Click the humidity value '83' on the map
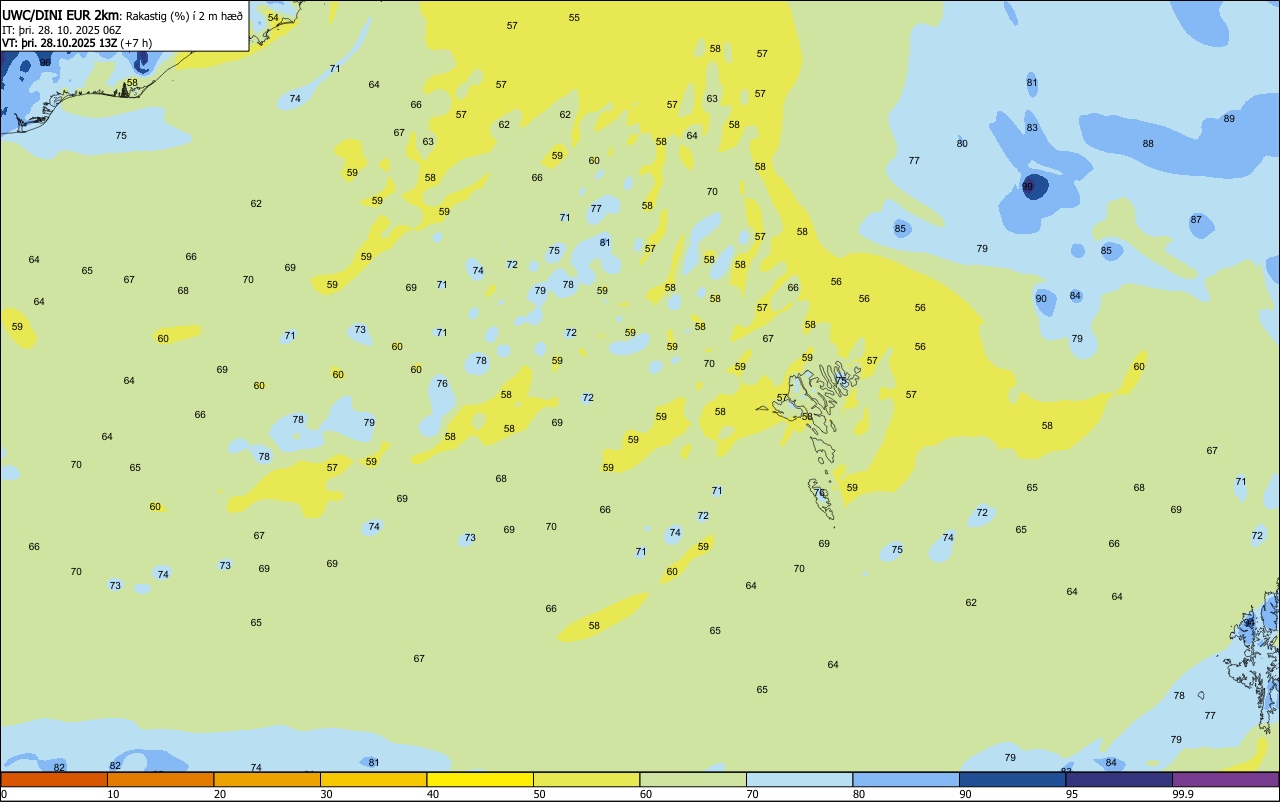The height and width of the screenshot is (802, 1280). click(x=1032, y=128)
